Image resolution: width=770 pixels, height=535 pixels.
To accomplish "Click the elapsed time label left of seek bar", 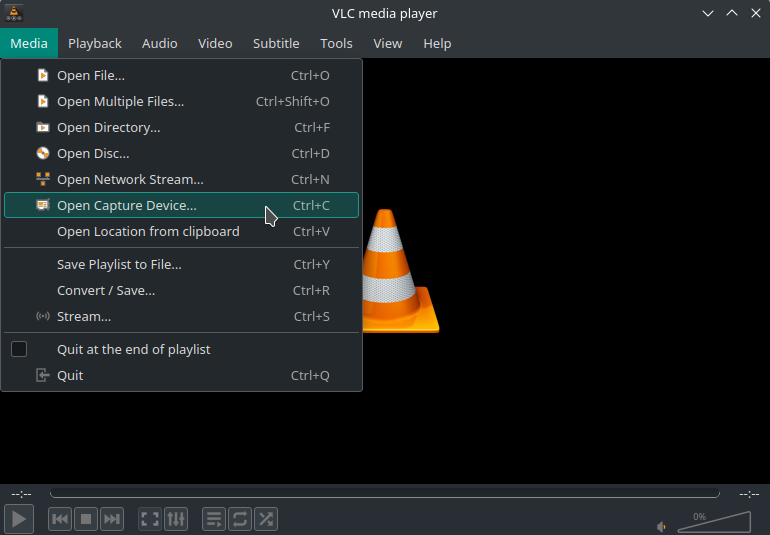I will (x=21, y=494).
